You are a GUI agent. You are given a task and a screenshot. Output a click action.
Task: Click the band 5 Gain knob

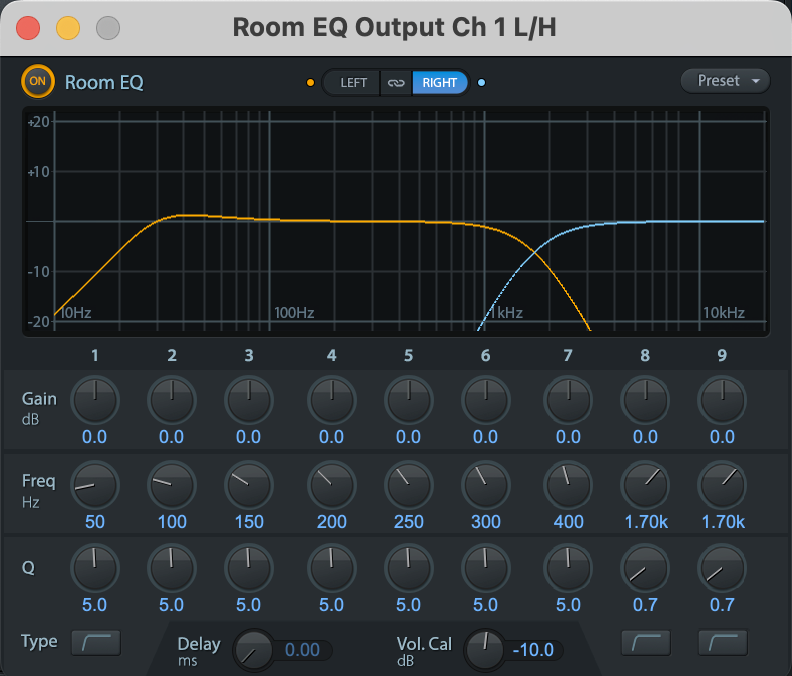[x=408, y=401]
